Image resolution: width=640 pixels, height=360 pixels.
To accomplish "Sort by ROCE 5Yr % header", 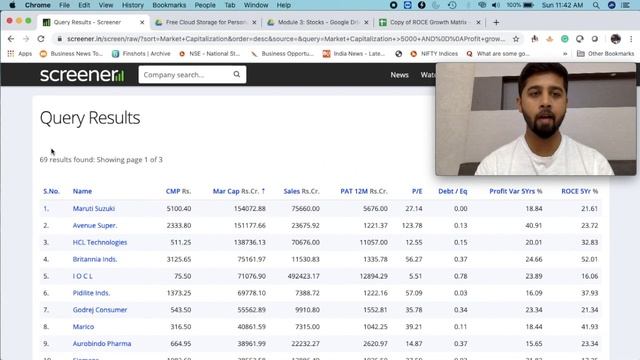I will (x=580, y=191).
